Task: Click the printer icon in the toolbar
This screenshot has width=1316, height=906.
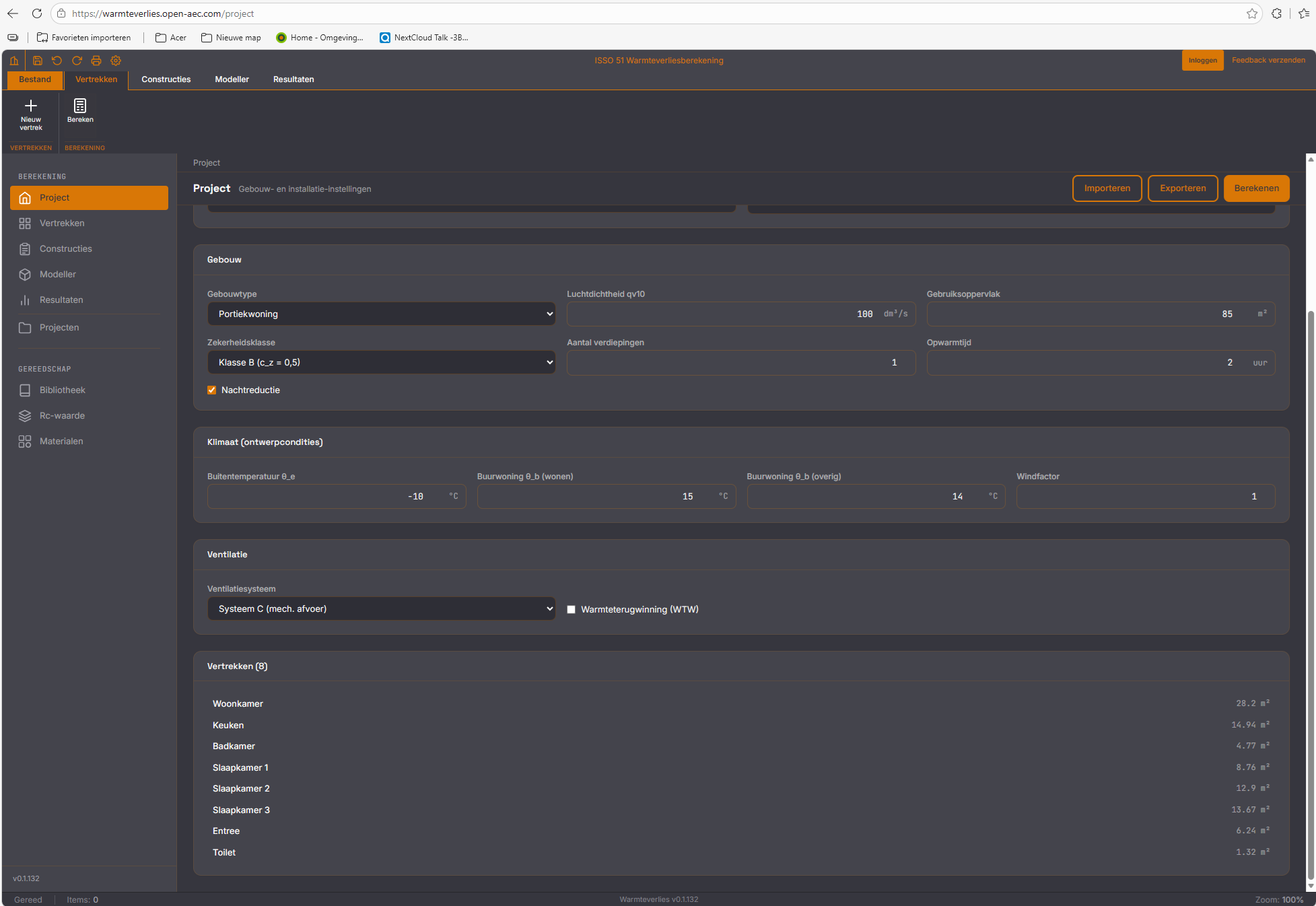Action: point(96,61)
